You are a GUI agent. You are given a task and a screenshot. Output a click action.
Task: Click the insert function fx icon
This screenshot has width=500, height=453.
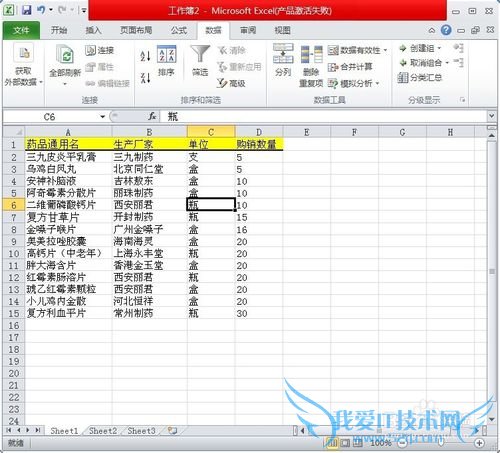(152, 117)
